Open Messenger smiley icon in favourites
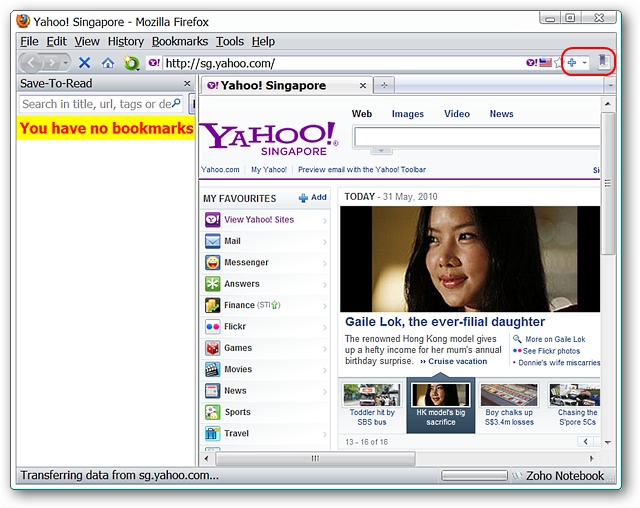640x508 pixels. tap(213, 262)
